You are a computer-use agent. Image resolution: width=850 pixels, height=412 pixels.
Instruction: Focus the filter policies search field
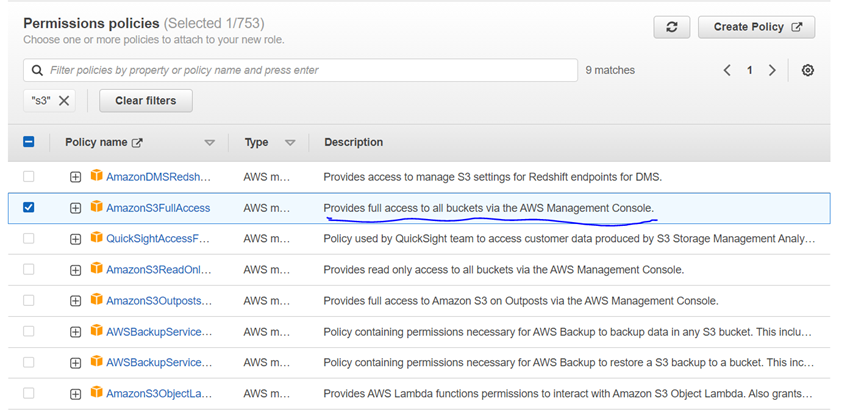pos(300,70)
